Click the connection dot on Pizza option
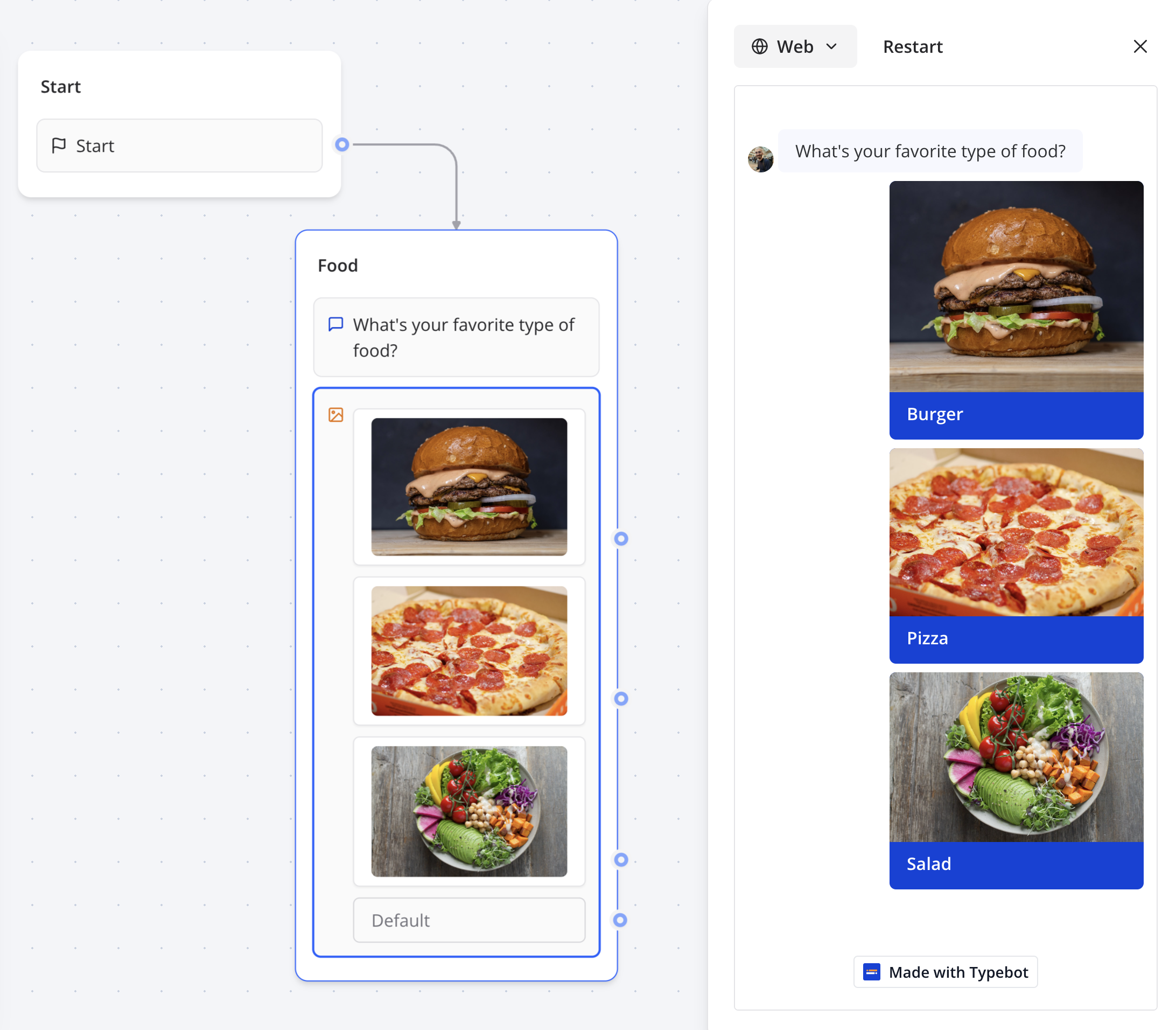 coord(620,697)
